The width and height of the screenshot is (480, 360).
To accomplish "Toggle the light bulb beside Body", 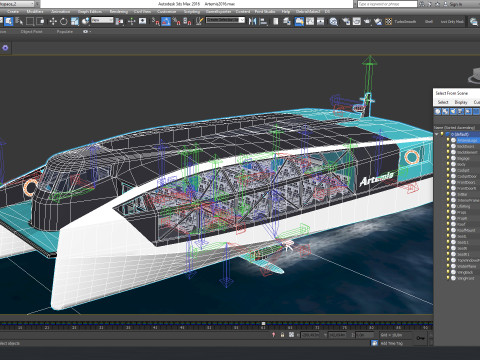I will [x=448, y=164].
